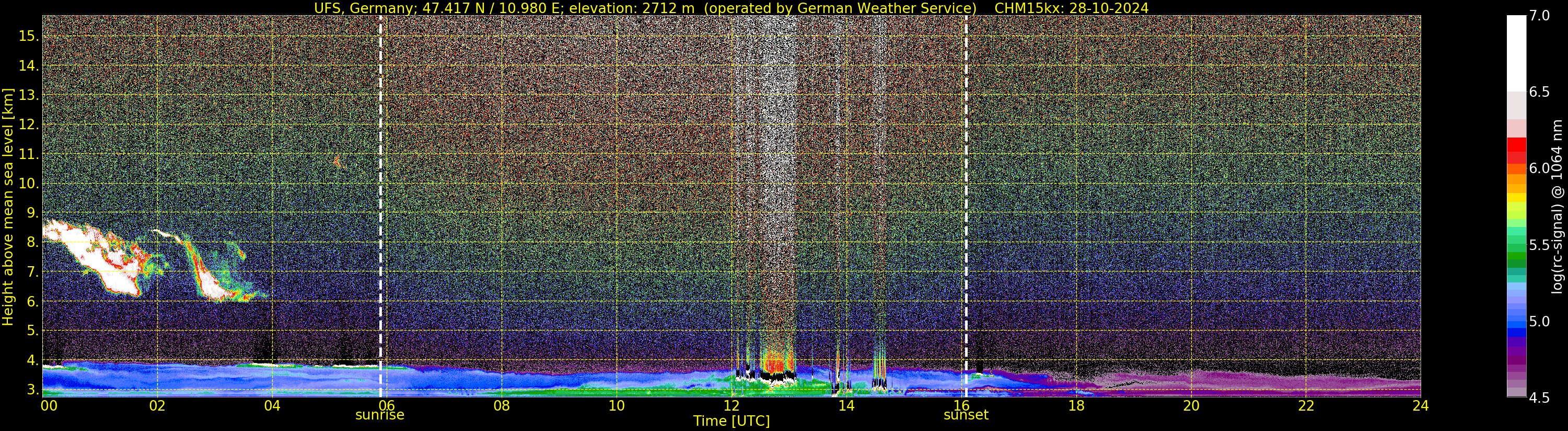
Task: Click the time axis tick '00'
Action: coord(49,406)
